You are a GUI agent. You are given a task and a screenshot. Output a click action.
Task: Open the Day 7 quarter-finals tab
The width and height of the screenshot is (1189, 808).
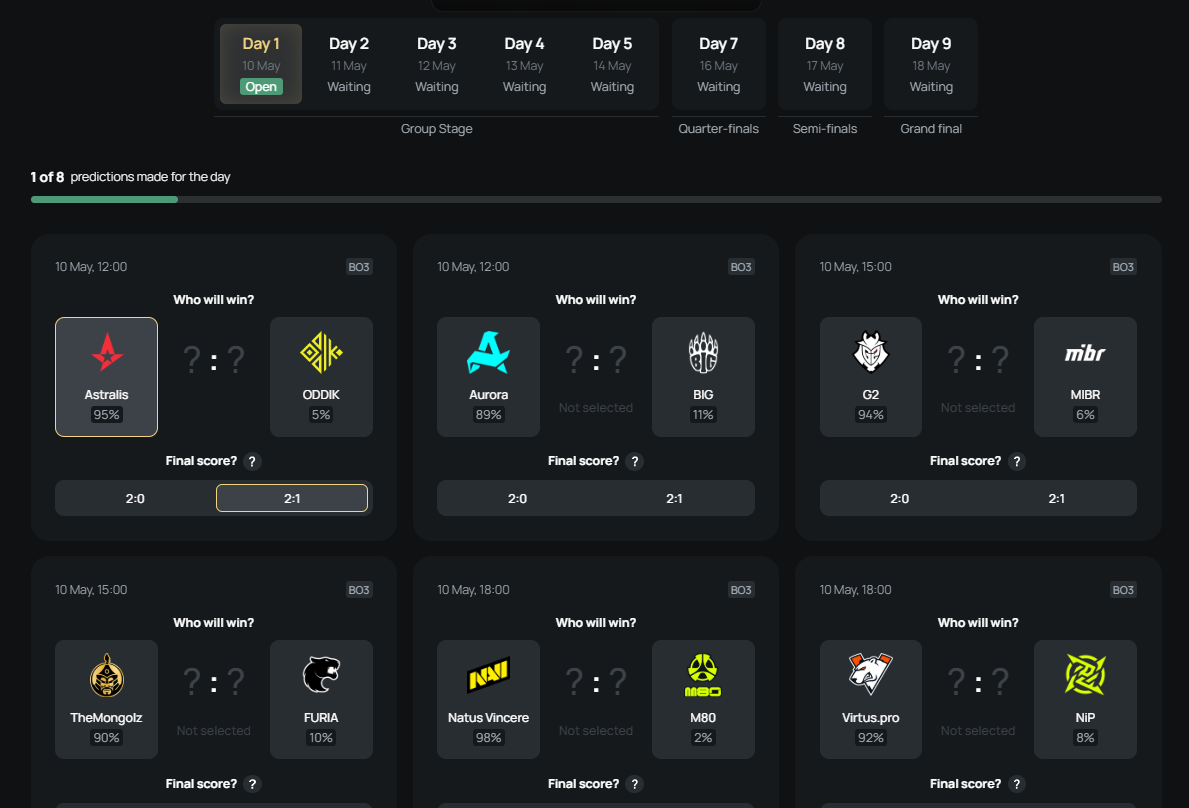719,64
